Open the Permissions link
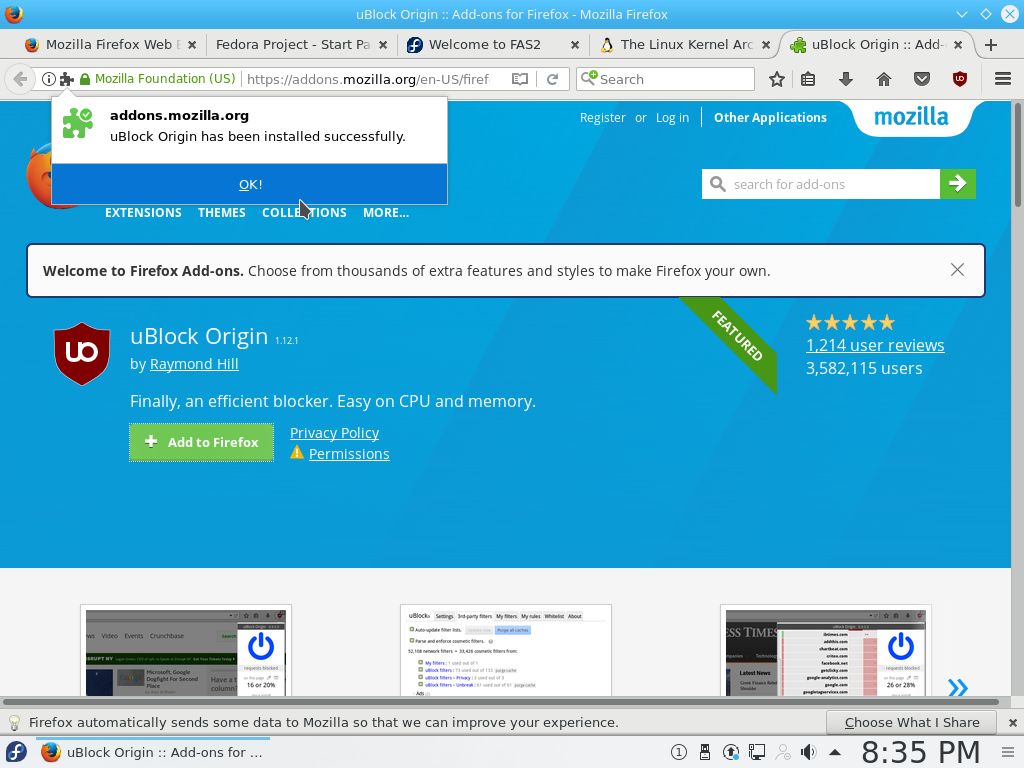The image size is (1024, 768). click(x=349, y=454)
